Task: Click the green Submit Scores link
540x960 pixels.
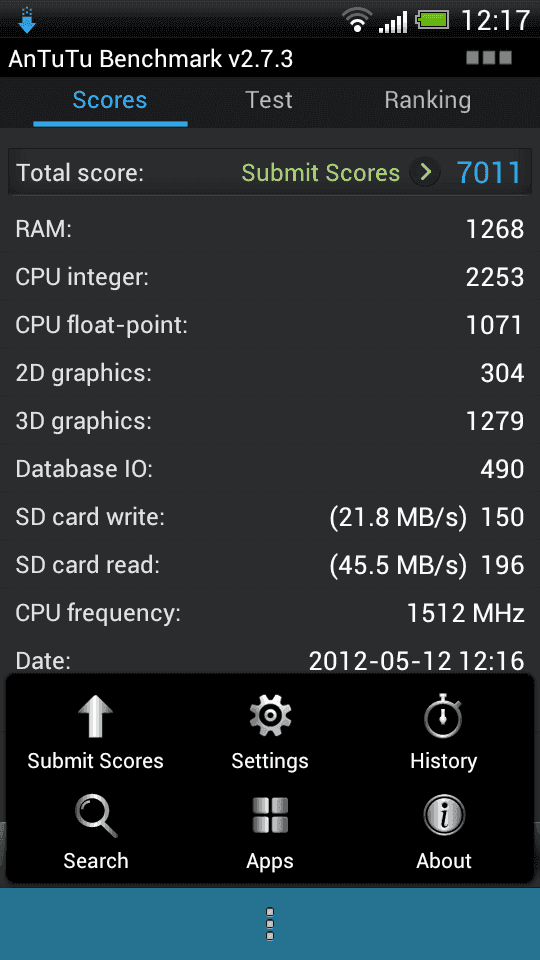Action: (320, 173)
